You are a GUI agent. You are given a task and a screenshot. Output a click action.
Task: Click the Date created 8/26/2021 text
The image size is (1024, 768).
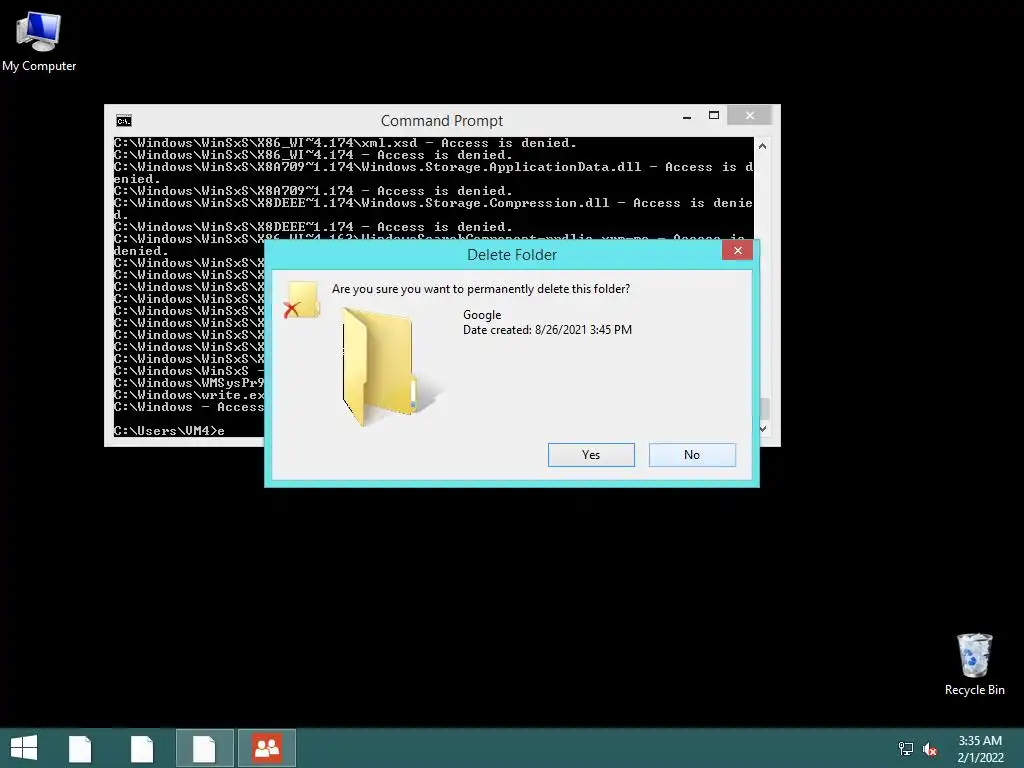547,330
